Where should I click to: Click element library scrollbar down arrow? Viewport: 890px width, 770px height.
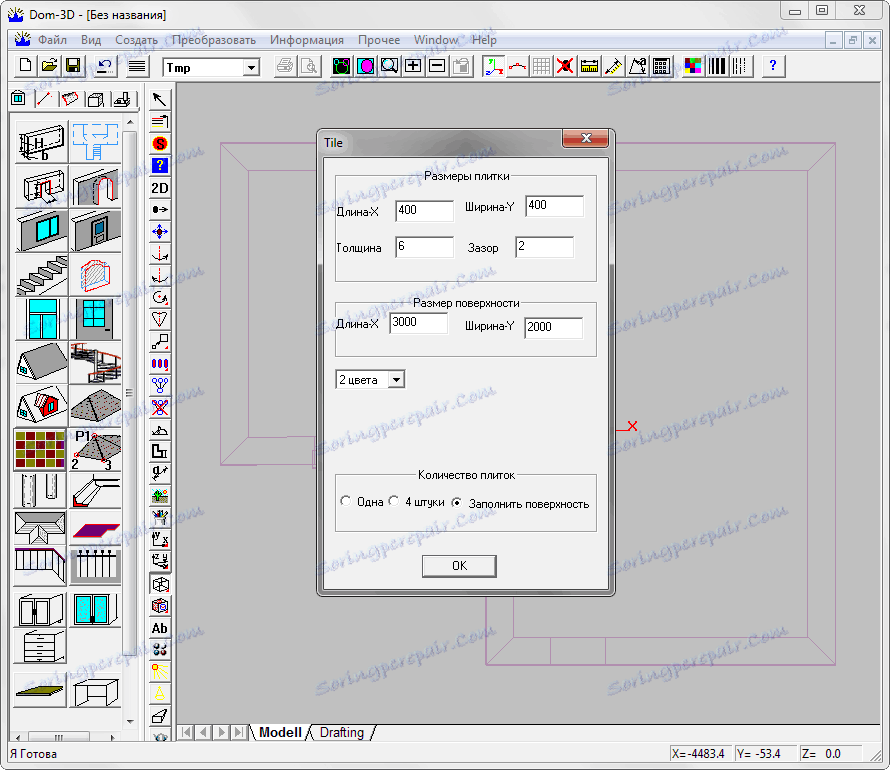(131, 721)
